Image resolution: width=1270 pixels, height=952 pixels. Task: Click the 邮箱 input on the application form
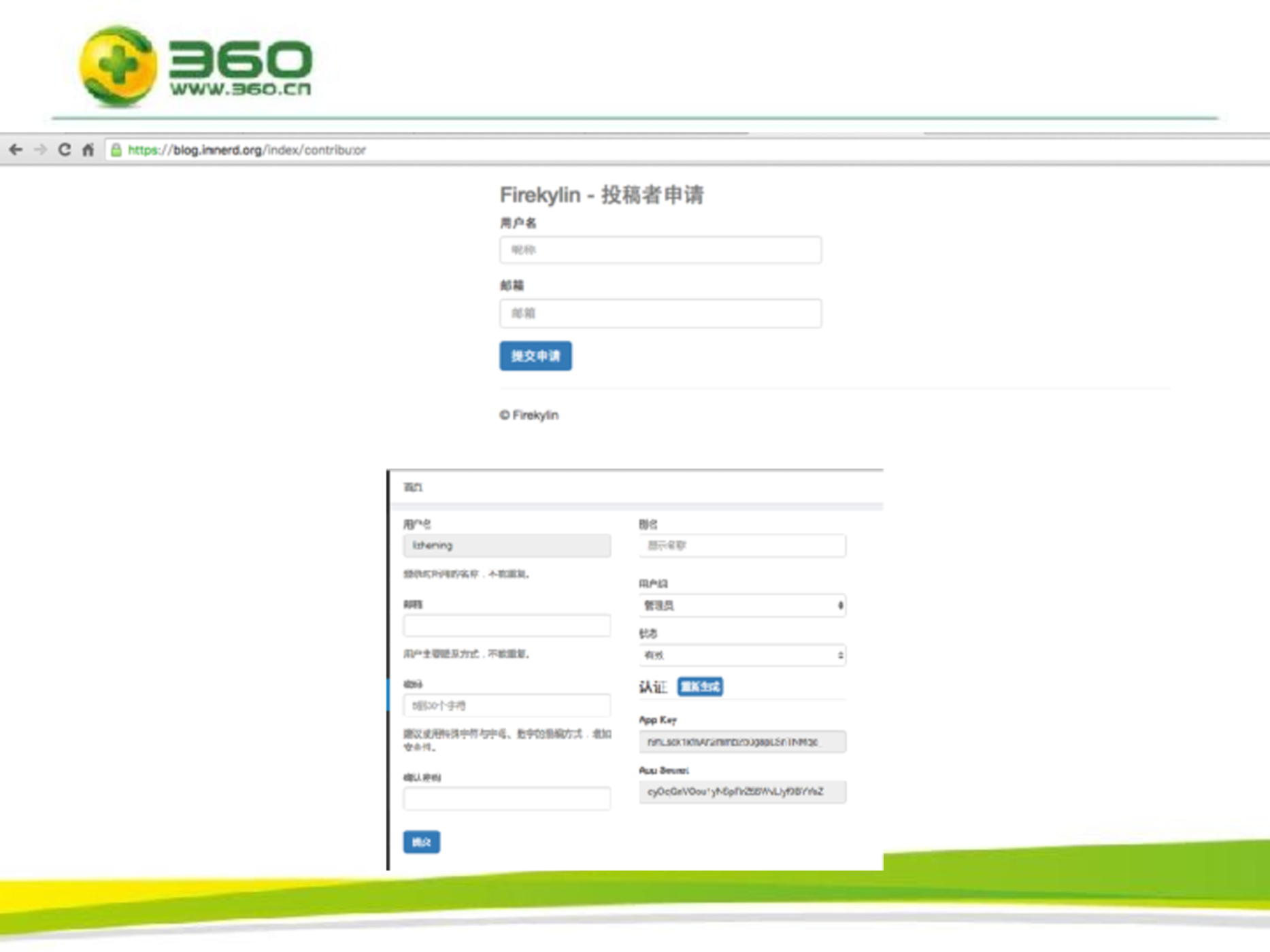tap(660, 313)
